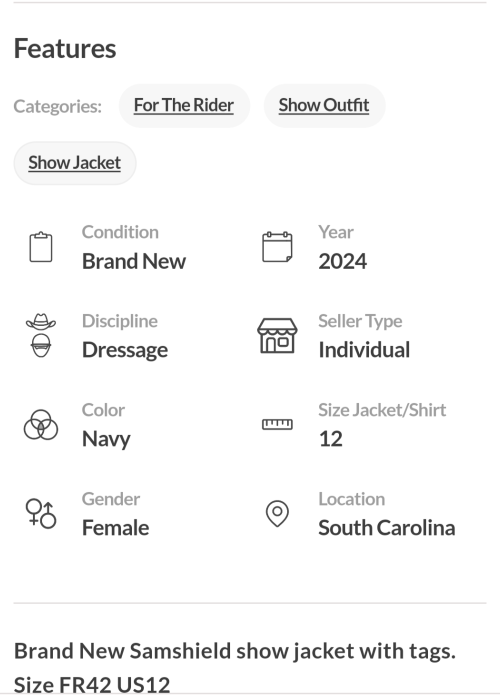Click the Dressage discipline value
The height and width of the screenshot is (700, 500).
[x=125, y=350]
